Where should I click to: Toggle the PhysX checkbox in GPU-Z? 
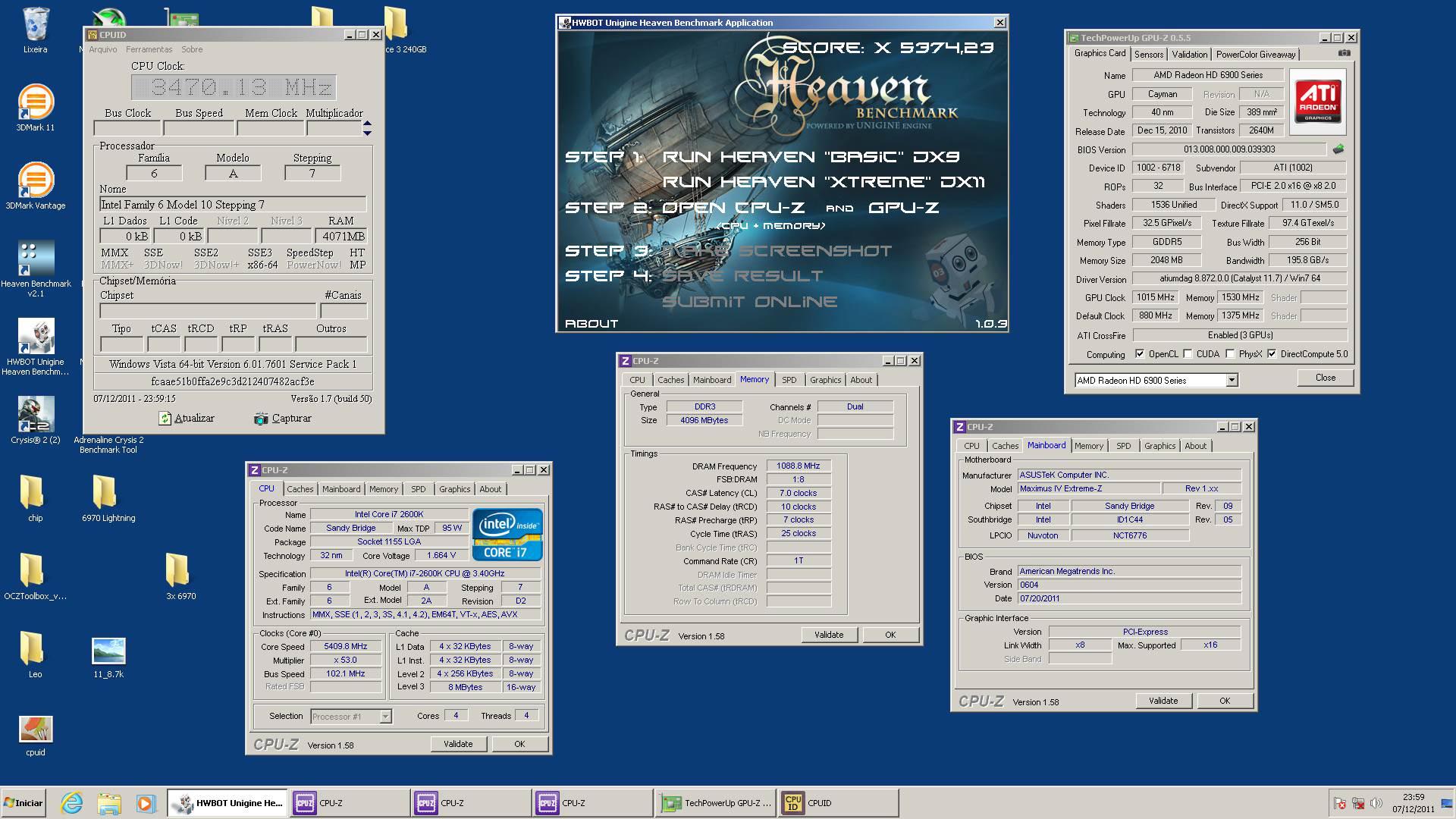pos(1230,354)
